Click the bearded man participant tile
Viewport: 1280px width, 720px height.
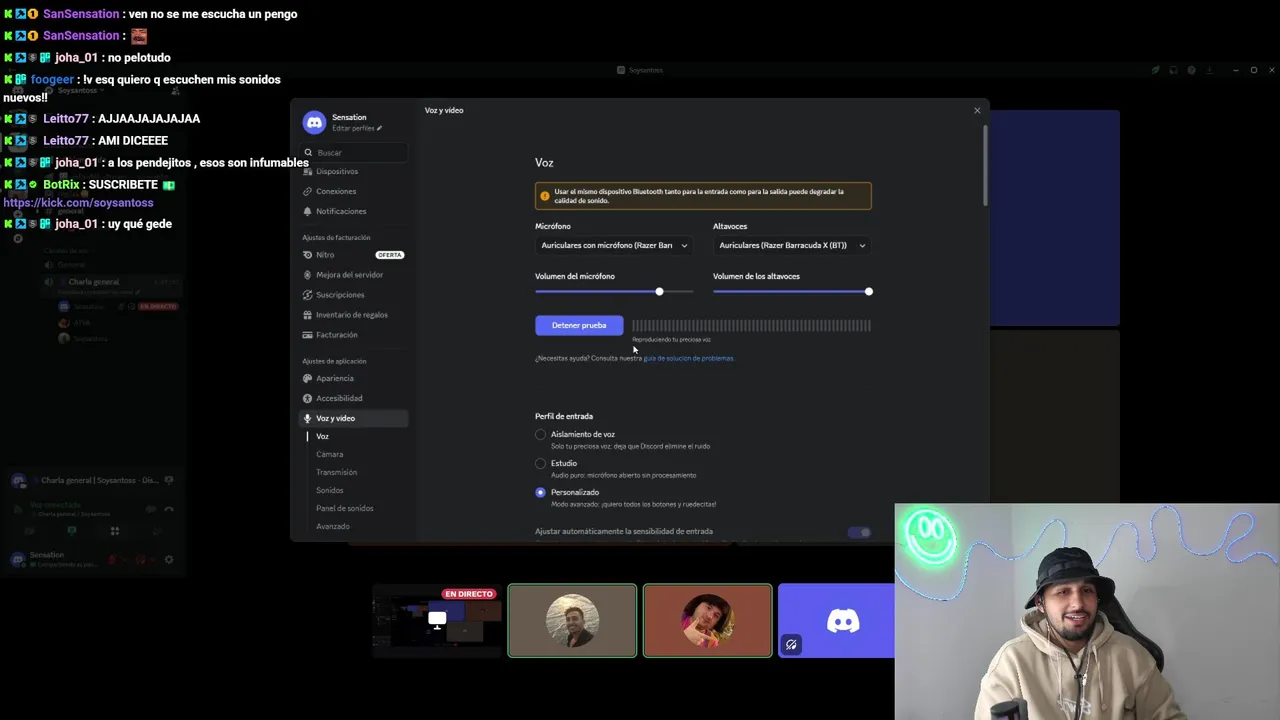572,621
